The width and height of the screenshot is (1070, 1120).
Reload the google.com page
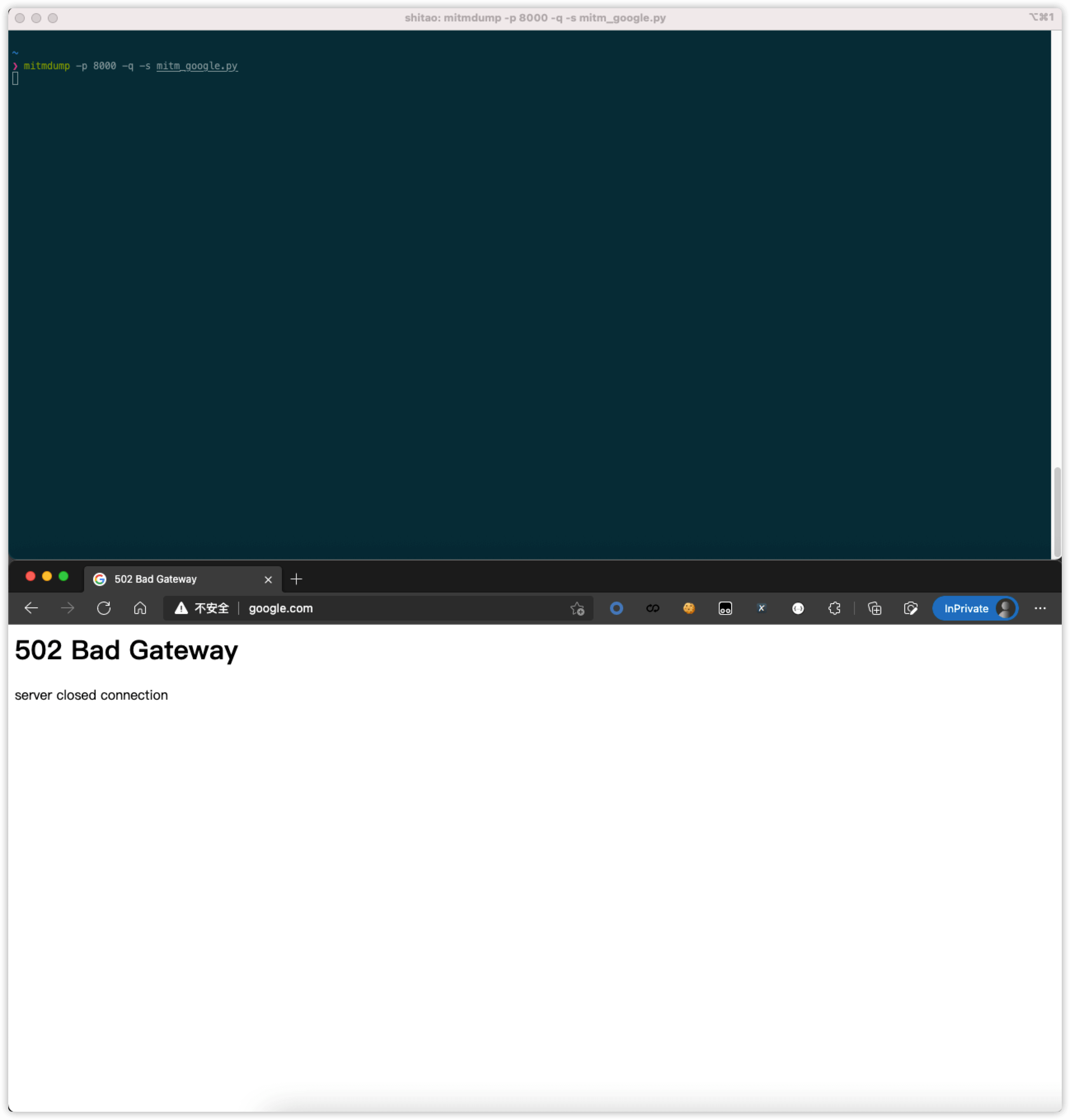104,608
